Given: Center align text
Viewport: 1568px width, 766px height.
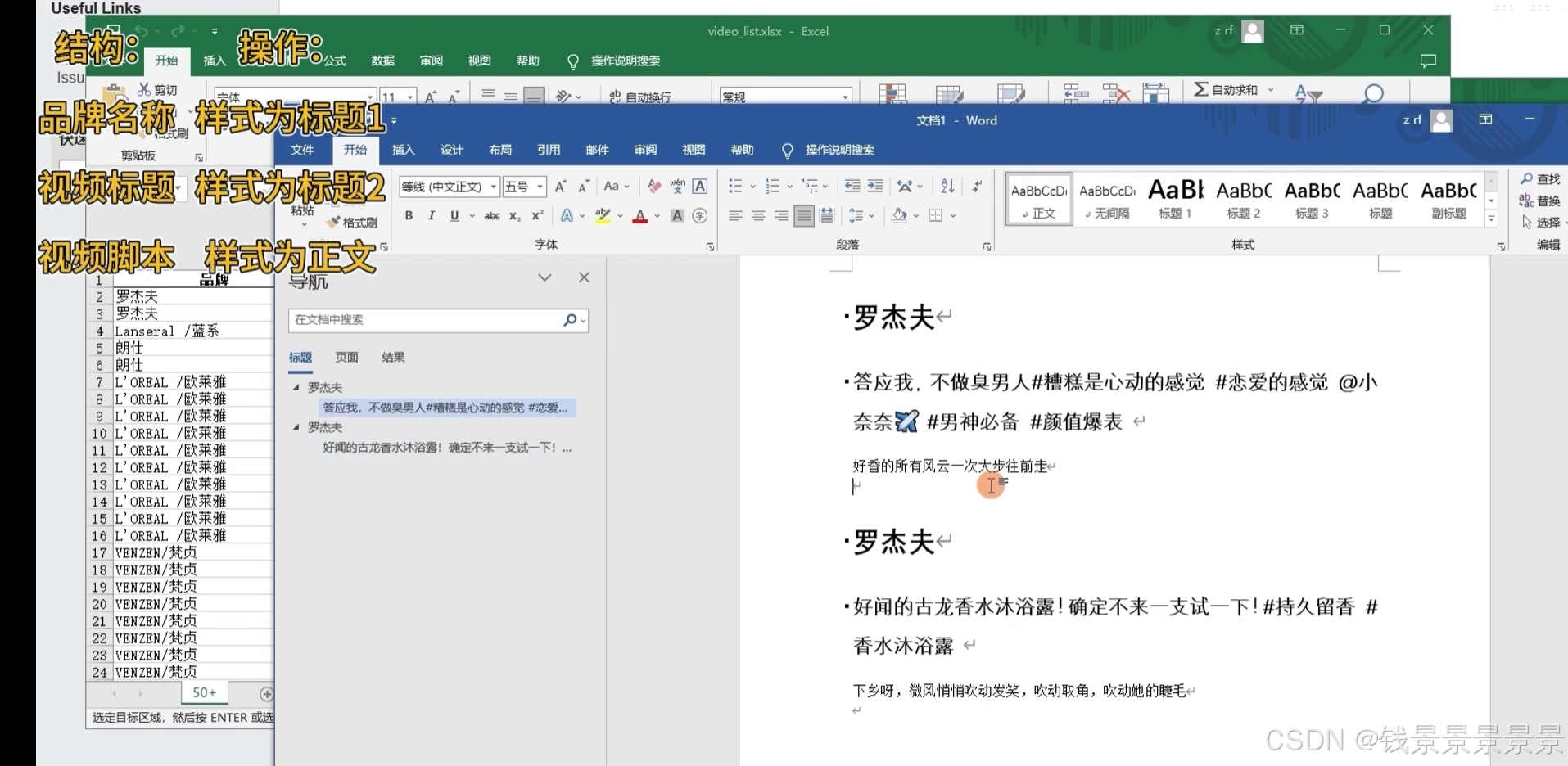Looking at the screenshot, I should [x=758, y=216].
